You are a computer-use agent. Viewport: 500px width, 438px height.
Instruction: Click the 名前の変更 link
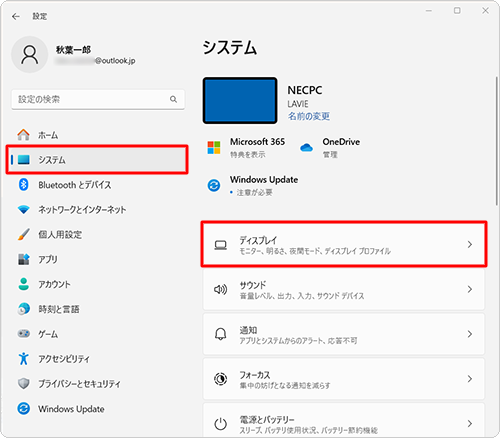(309, 116)
